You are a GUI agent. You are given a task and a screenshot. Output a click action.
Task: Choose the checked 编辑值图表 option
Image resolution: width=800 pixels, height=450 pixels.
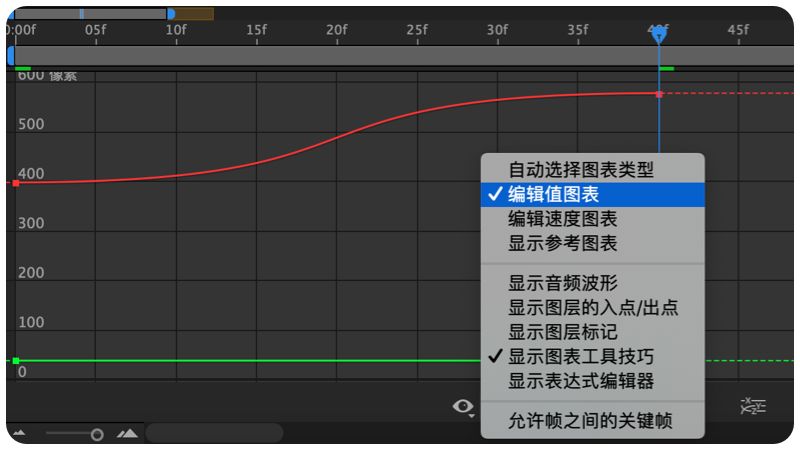coord(592,194)
